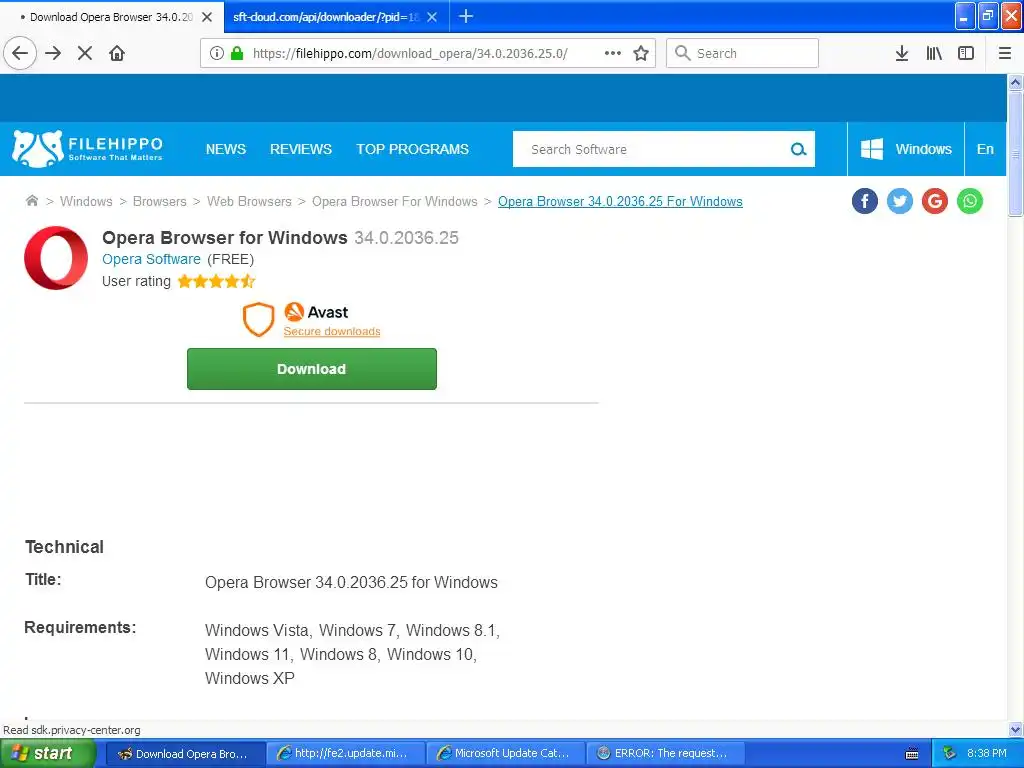Click the user rating stars
The height and width of the screenshot is (768, 1024).
point(216,281)
